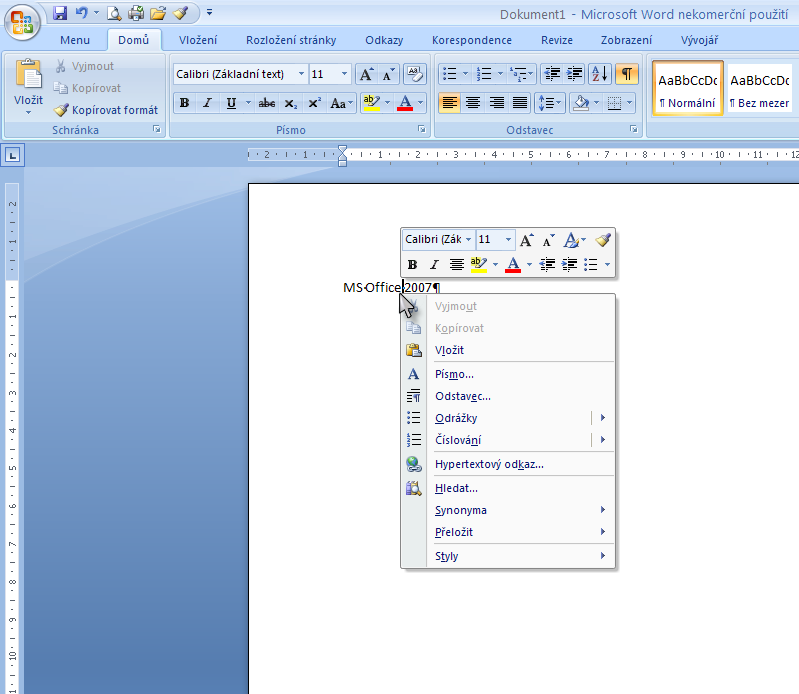Expand ribbon font size dropdown
The image size is (799, 694).
[344, 74]
